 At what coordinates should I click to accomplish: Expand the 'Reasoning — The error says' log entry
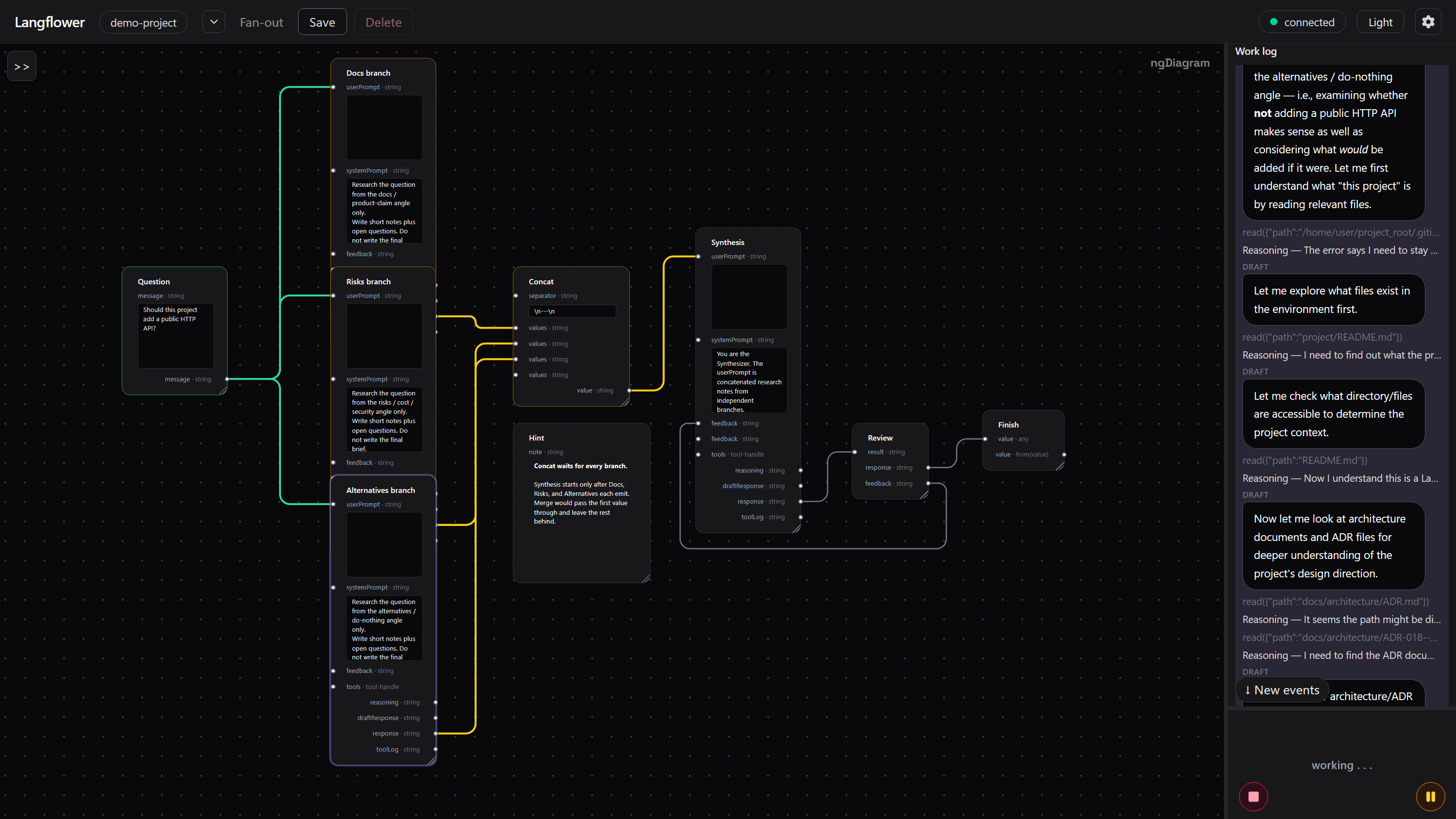tap(1340, 250)
